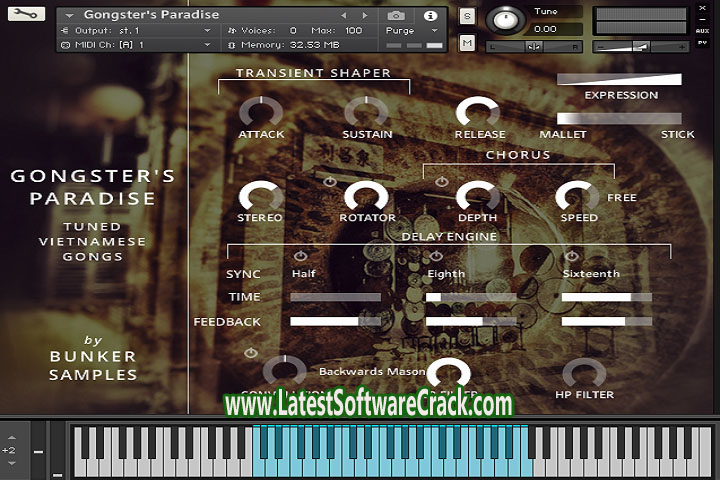Click the pitch bend wheel strip
The height and width of the screenshot is (480, 720).
tap(38, 449)
